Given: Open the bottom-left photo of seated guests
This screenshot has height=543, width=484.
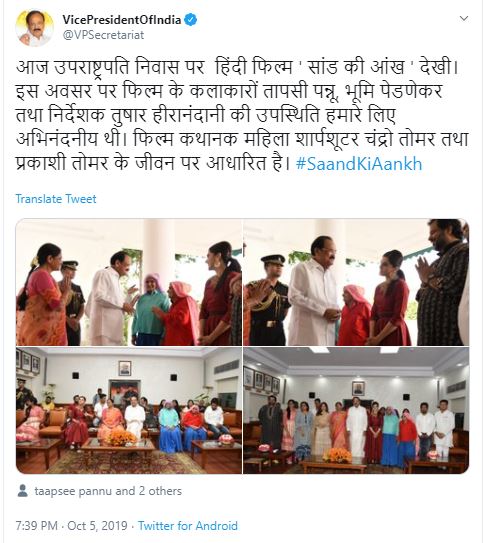Looking at the screenshot, I should pos(129,410).
